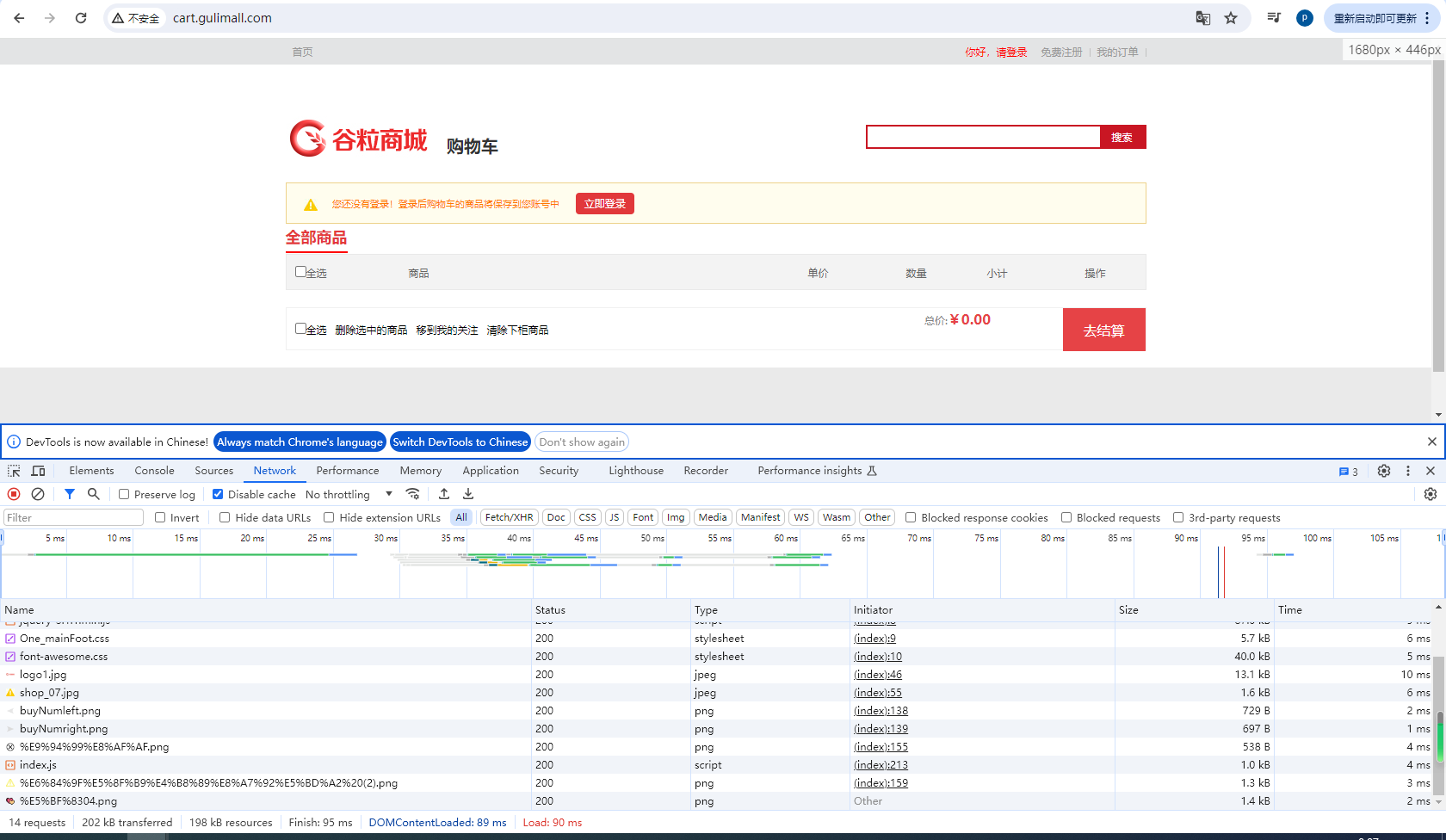This screenshot has height=840, width=1446.
Task: Click the network timeline overview
Action: click(721, 564)
